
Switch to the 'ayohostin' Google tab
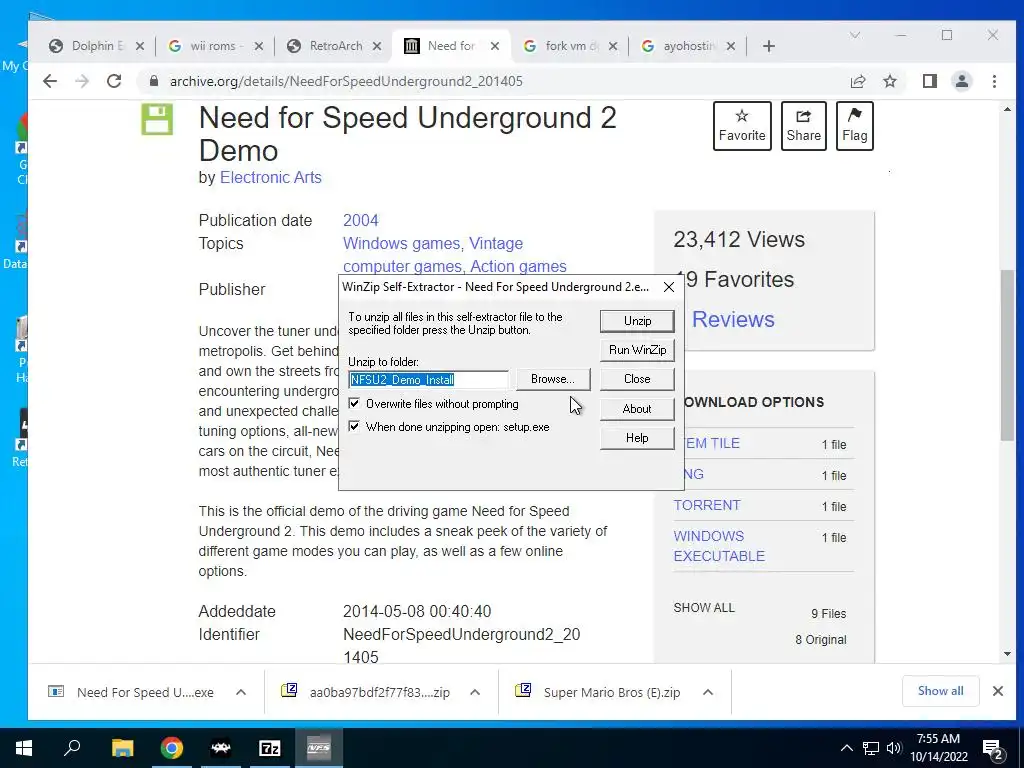point(688,46)
